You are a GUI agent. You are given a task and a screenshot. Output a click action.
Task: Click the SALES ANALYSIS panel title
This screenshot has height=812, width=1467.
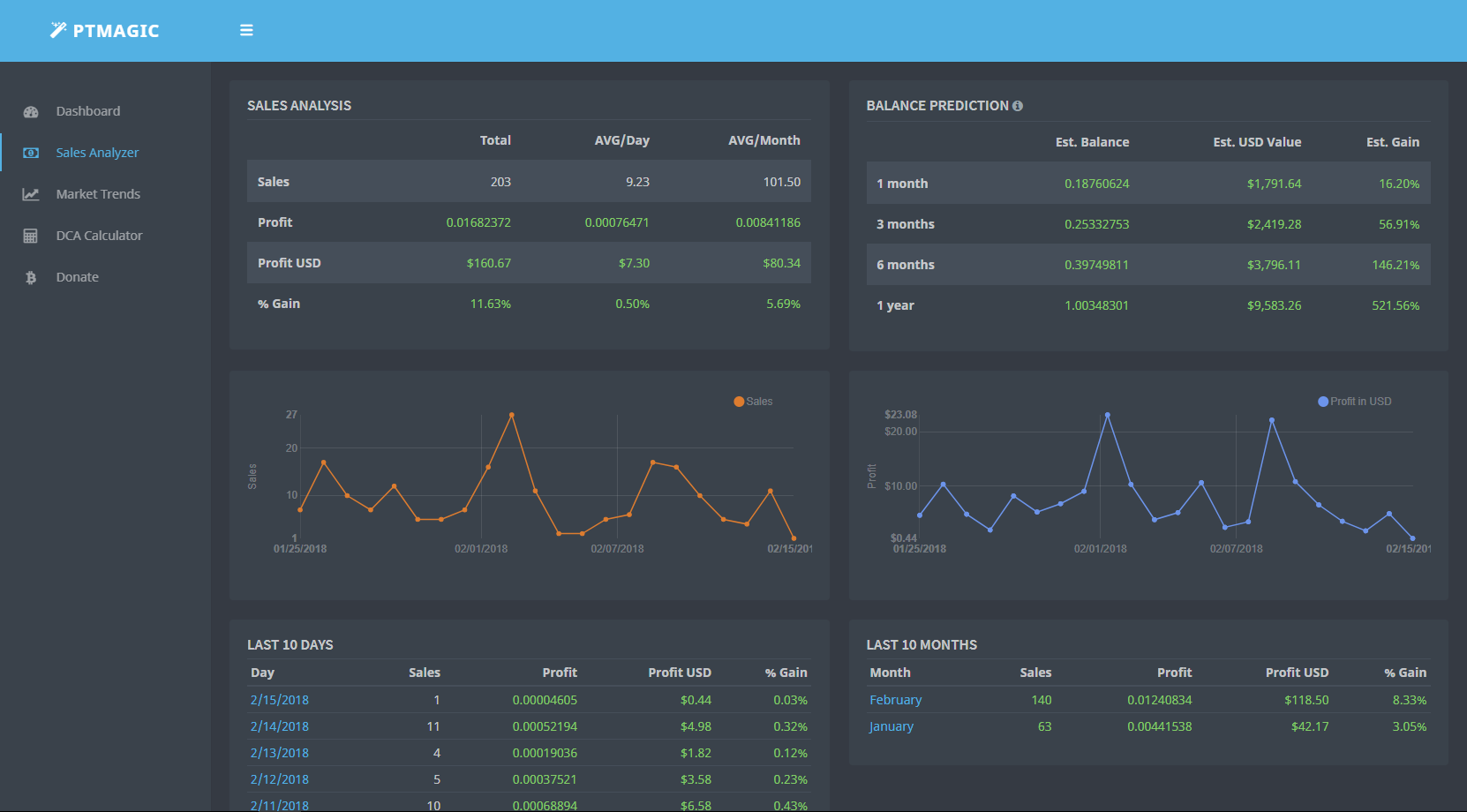coord(299,106)
